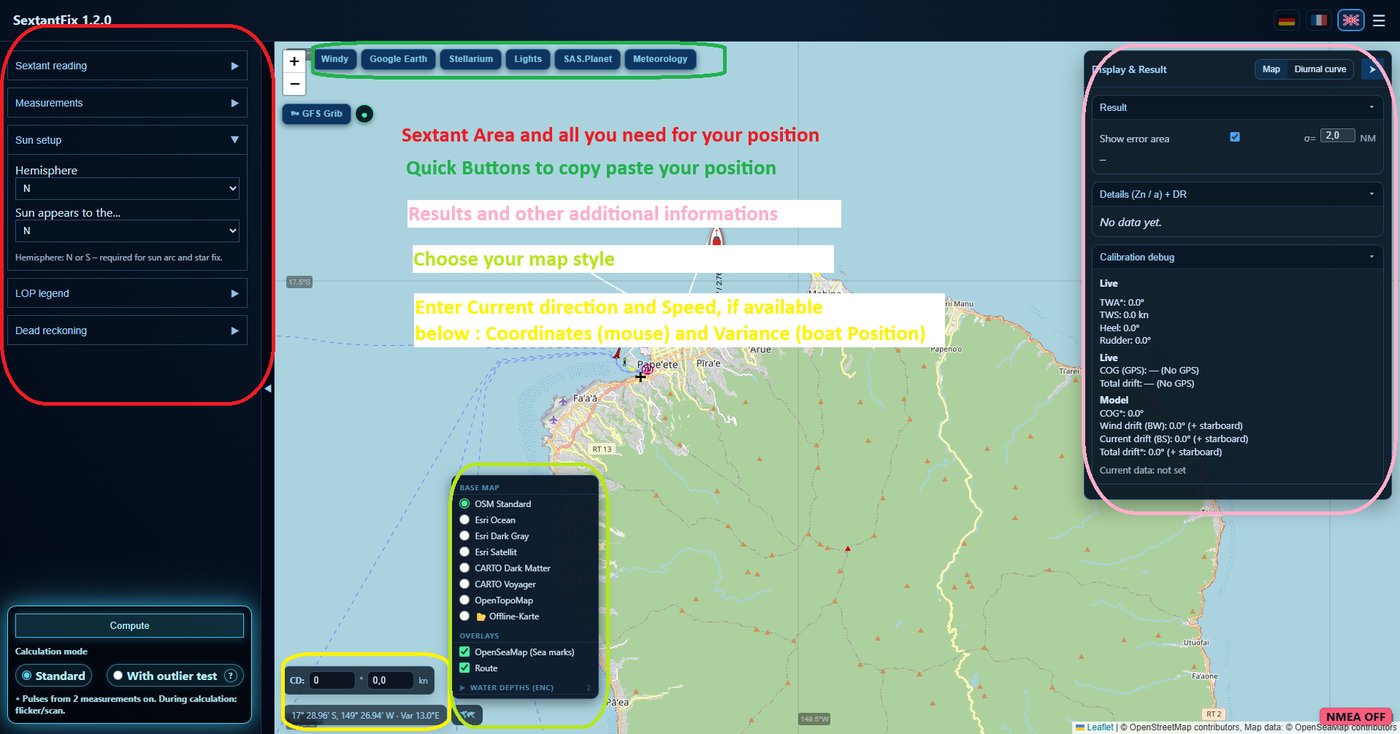Expand the Measurements section
Viewport: 1400px width, 734px height.
pyautogui.click(x=127, y=103)
